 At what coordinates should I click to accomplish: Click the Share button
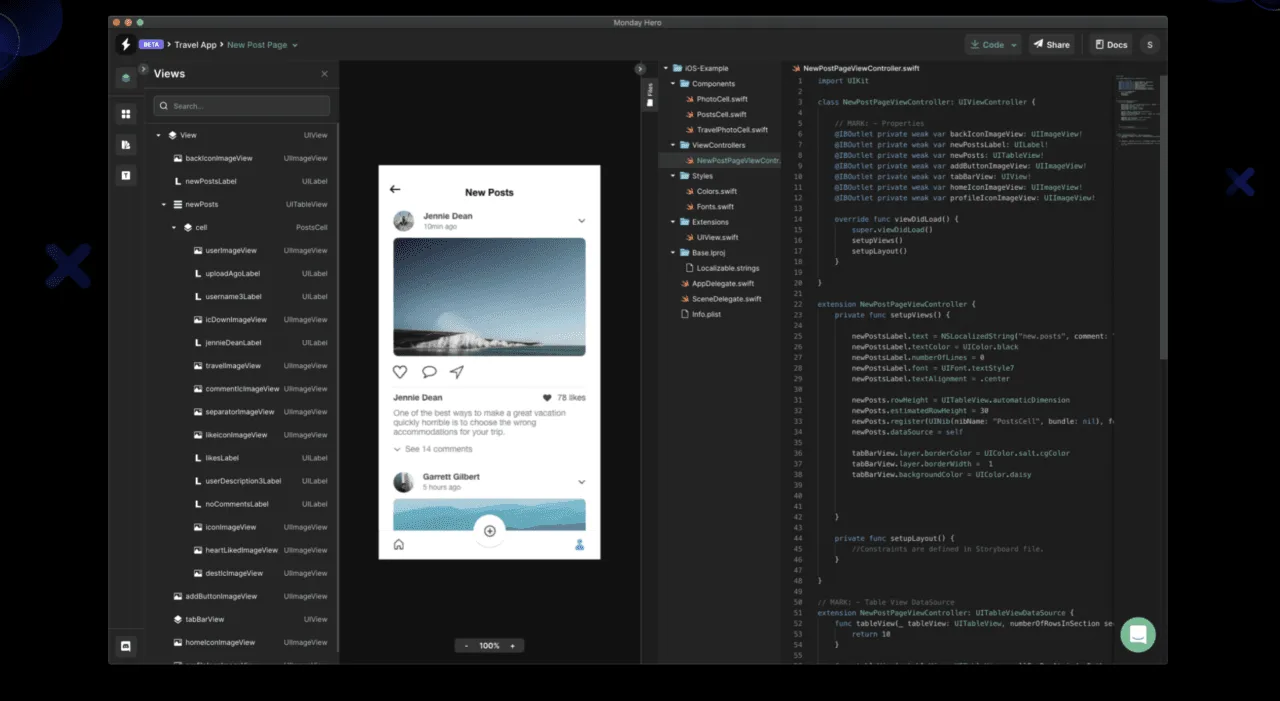click(1052, 45)
